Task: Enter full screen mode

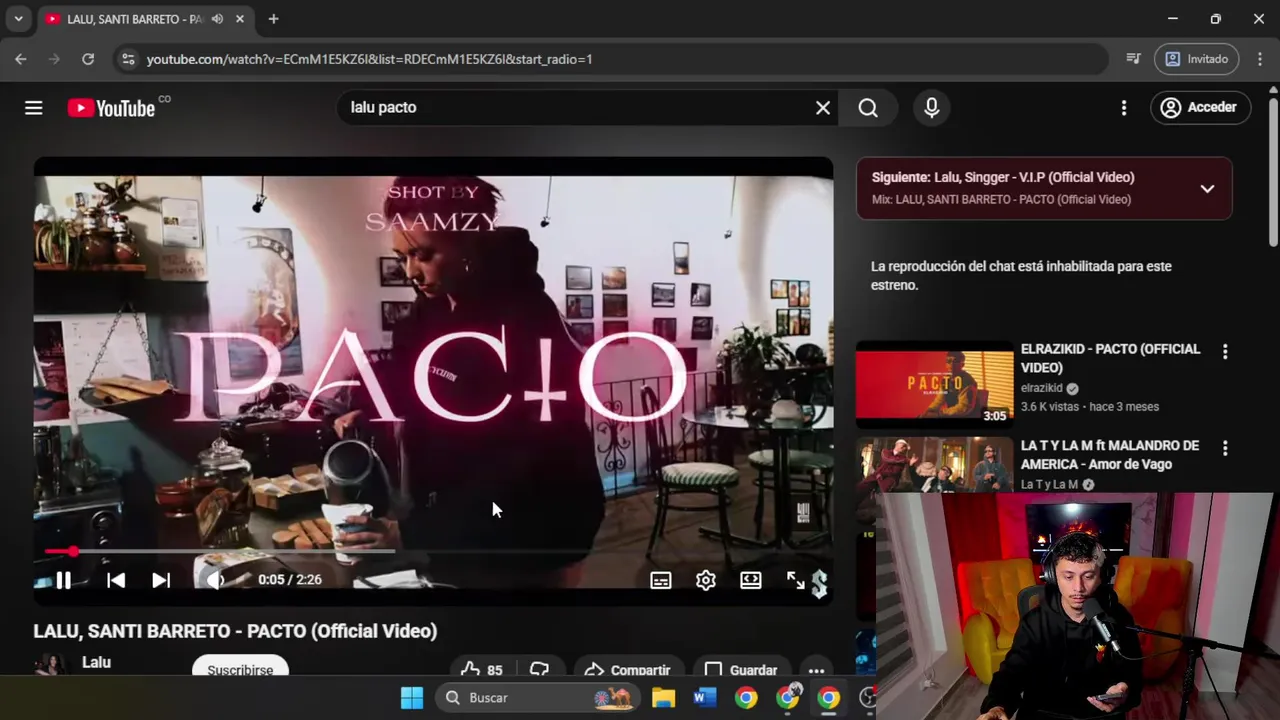Action: click(x=796, y=580)
